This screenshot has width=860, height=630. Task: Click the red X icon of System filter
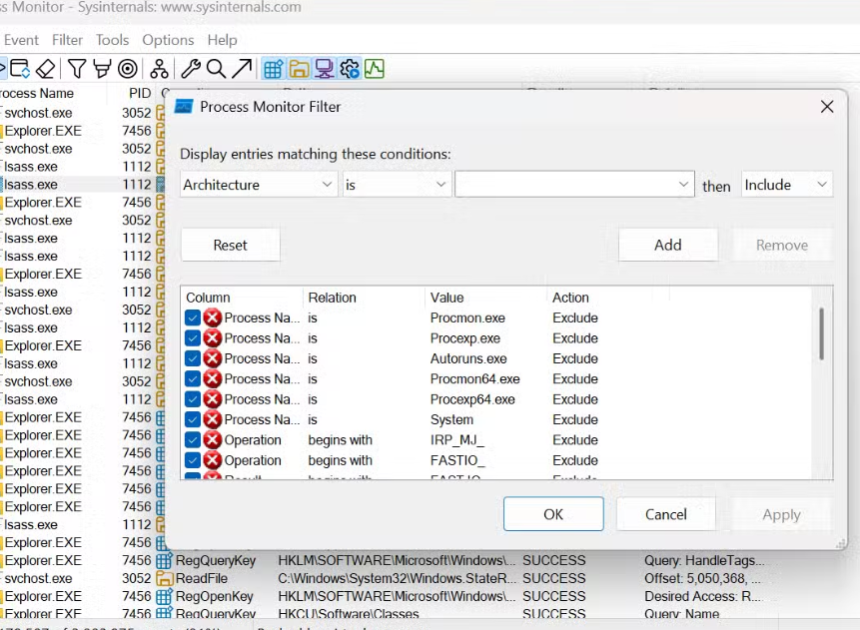[x=212, y=419]
